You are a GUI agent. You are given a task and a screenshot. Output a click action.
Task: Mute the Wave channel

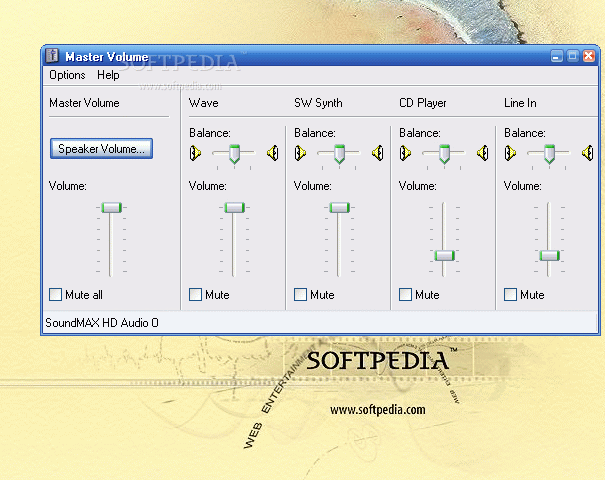click(x=195, y=294)
